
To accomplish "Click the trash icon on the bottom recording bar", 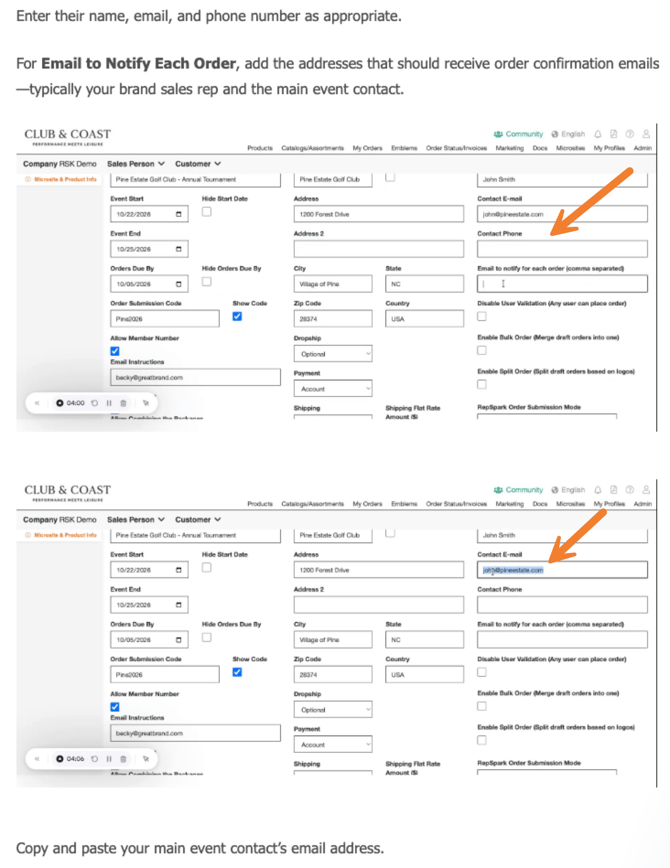I will point(123,759).
